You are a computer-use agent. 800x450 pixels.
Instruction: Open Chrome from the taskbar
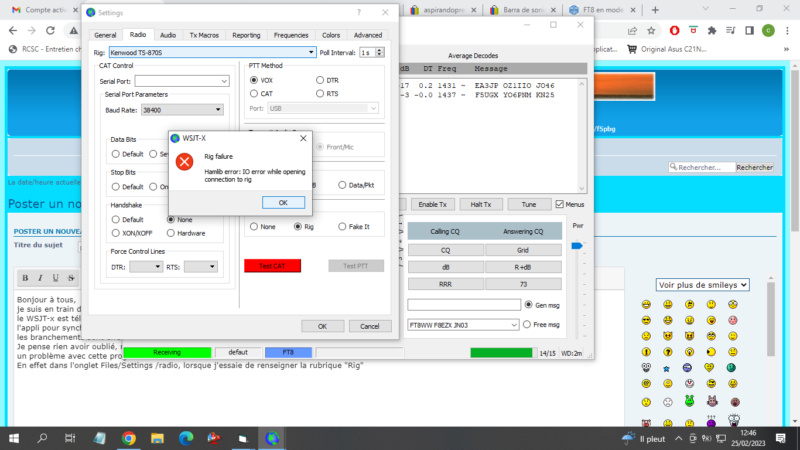pyautogui.click(x=129, y=438)
